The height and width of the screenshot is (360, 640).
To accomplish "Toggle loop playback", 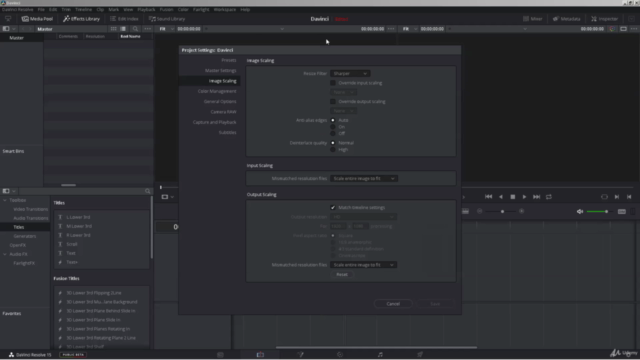I will click(549, 197).
